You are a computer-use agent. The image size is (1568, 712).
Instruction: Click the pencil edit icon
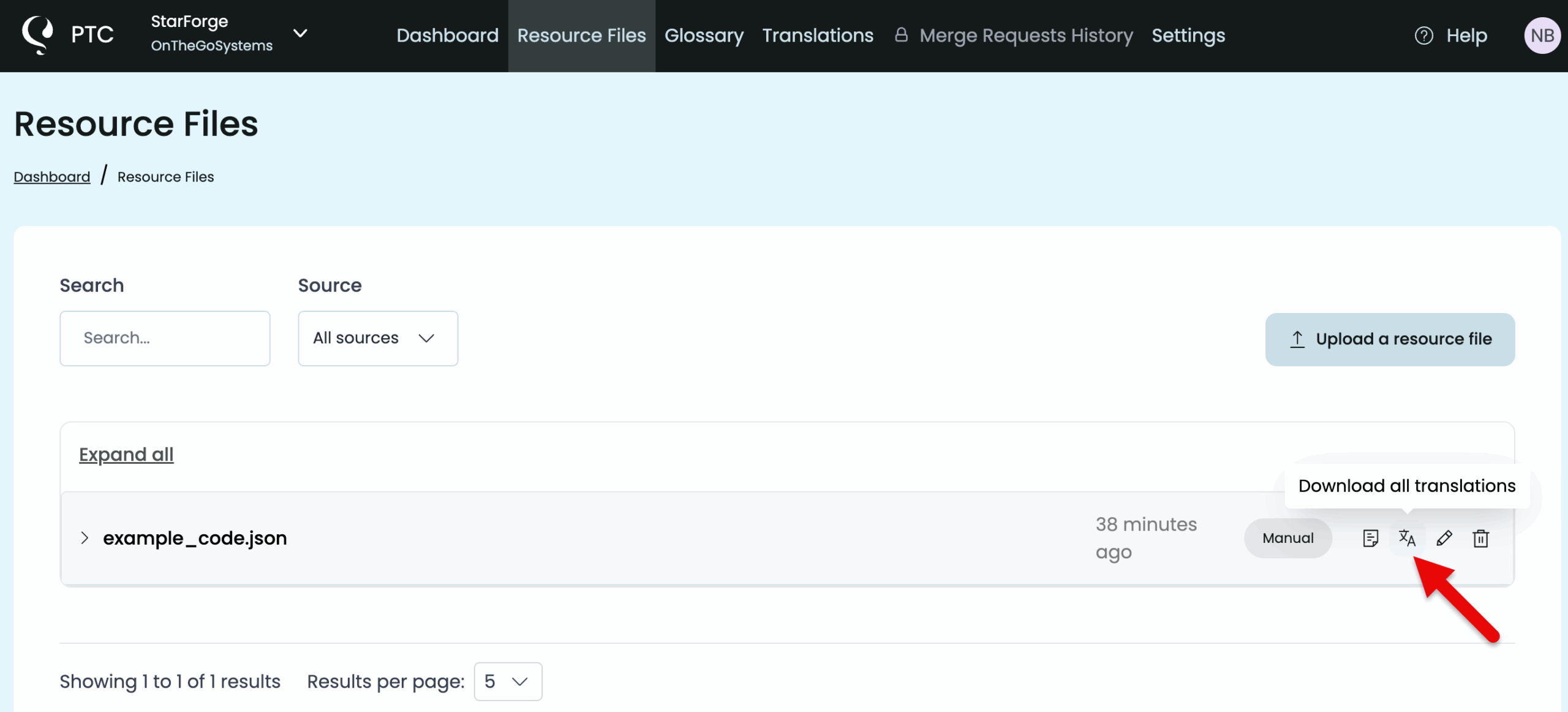1444,538
